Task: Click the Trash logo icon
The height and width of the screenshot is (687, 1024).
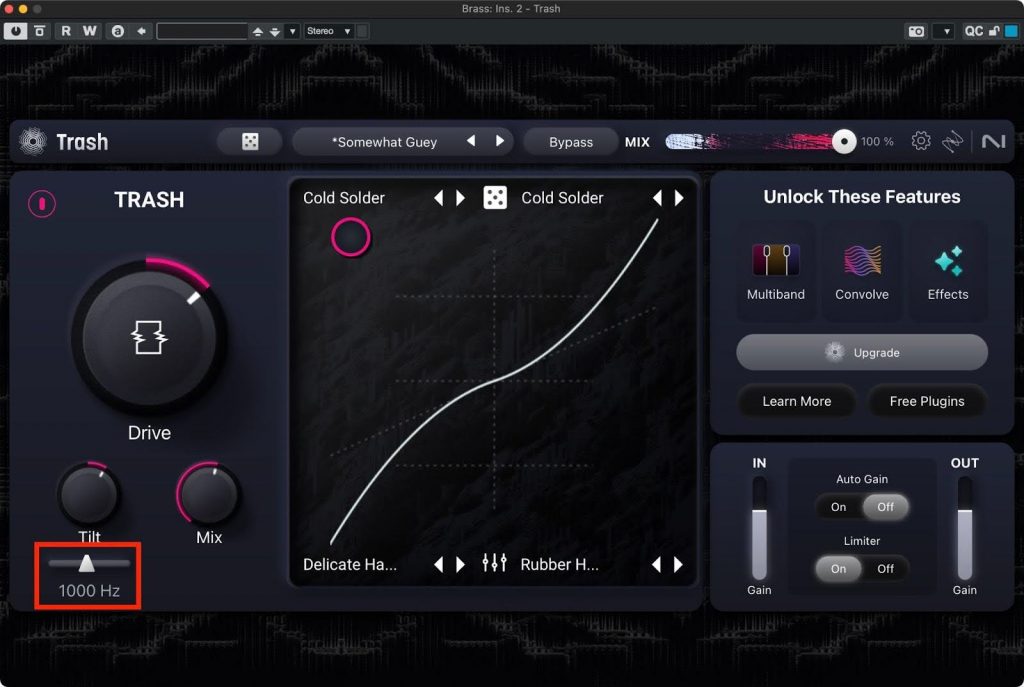Action: (32, 141)
